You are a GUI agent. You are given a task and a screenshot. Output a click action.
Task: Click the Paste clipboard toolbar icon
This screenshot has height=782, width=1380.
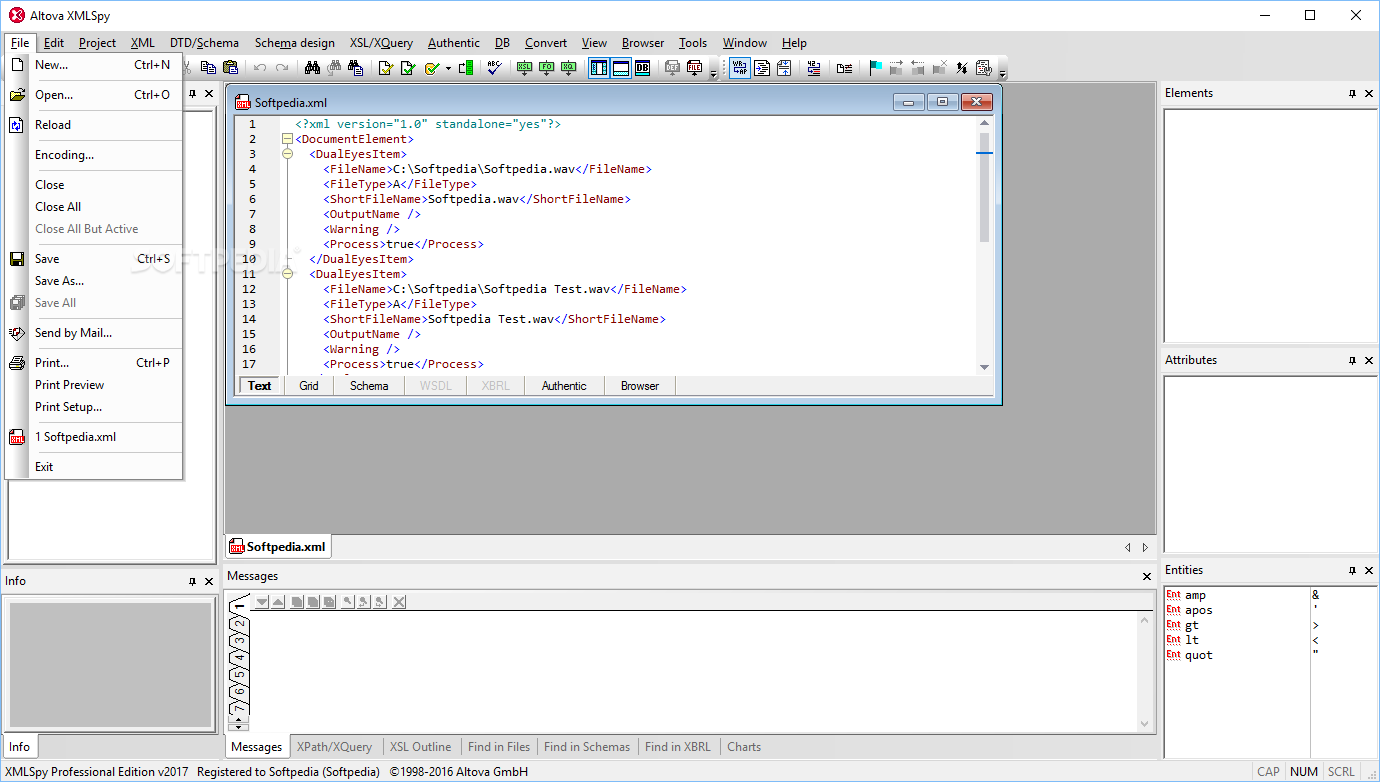[230, 67]
